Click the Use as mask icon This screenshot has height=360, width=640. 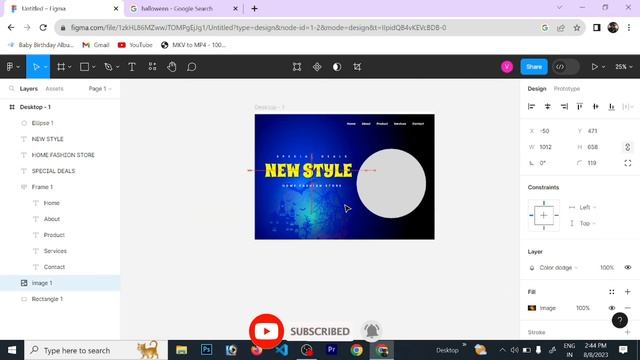tap(337, 67)
